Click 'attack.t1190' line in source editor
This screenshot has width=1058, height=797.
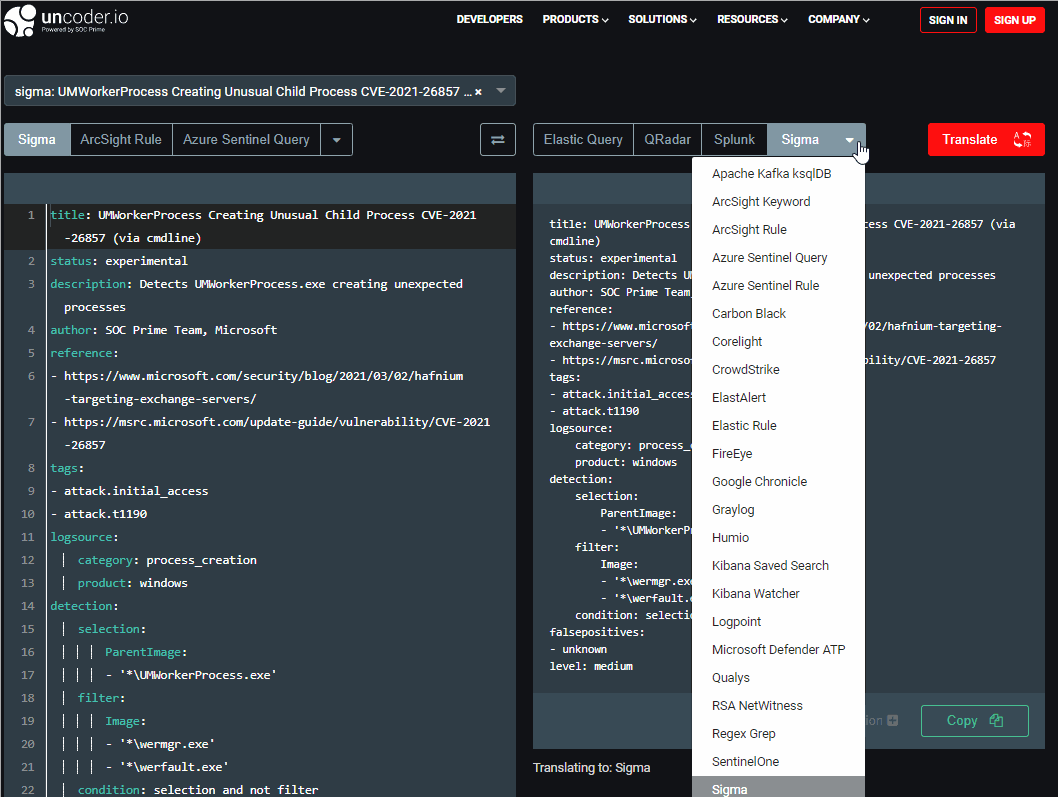pyautogui.click(x=99, y=514)
